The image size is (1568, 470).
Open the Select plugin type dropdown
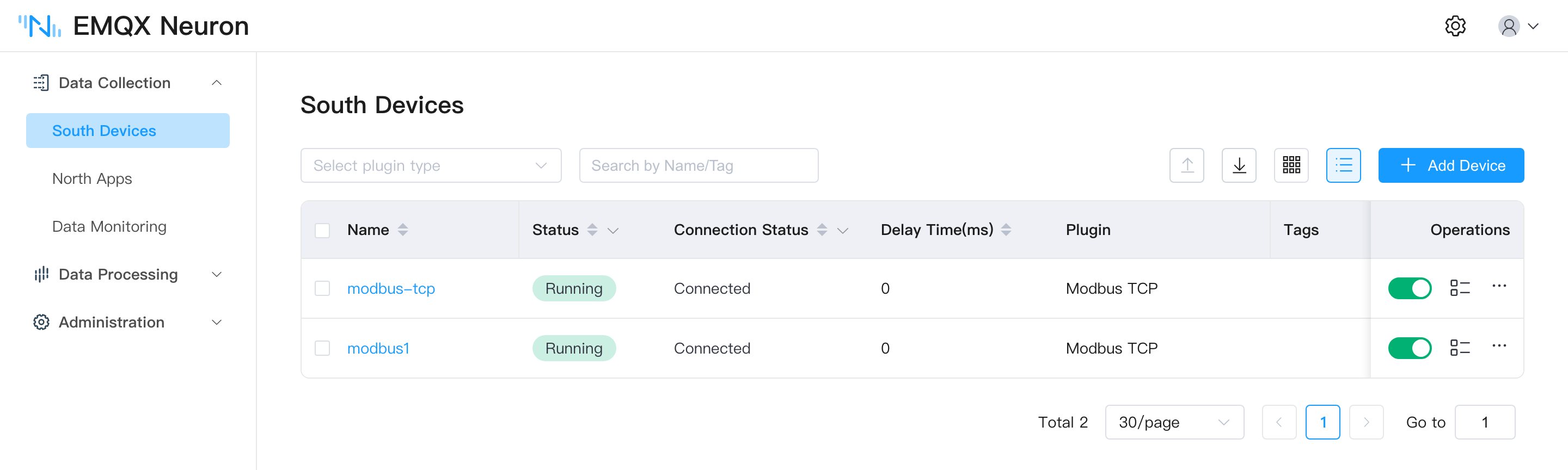coord(431,165)
